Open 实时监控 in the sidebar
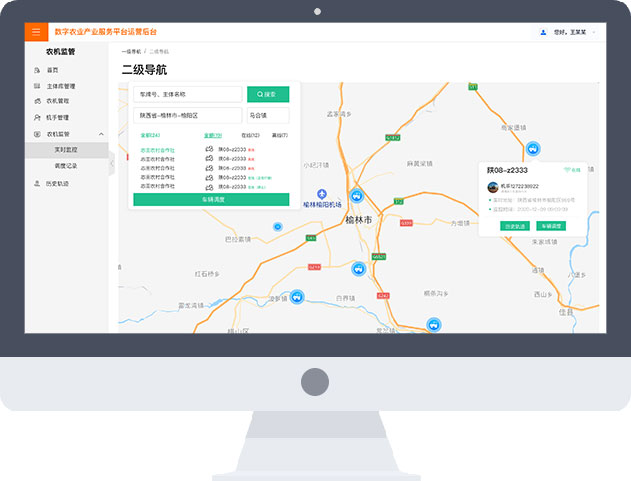Screen dimensions: 631x481 tap(66, 149)
